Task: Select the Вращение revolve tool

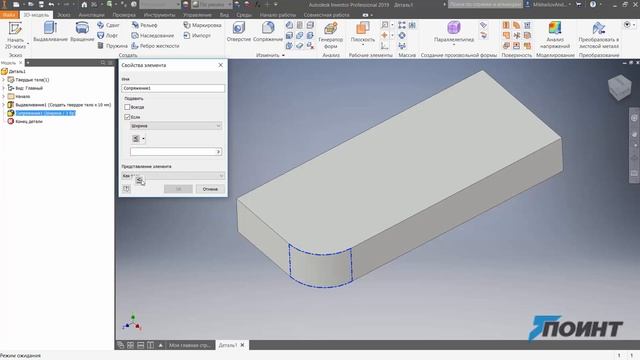Action: click(x=82, y=32)
